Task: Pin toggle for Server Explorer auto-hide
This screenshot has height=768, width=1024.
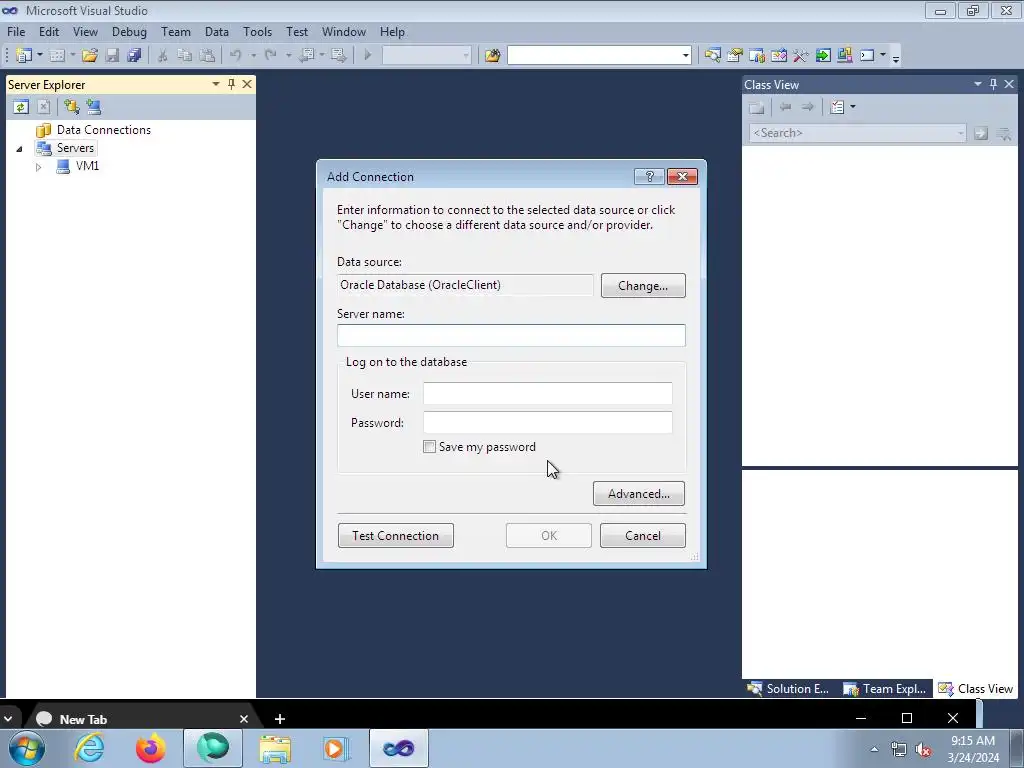Action: pyautogui.click(x=231, y=84)
